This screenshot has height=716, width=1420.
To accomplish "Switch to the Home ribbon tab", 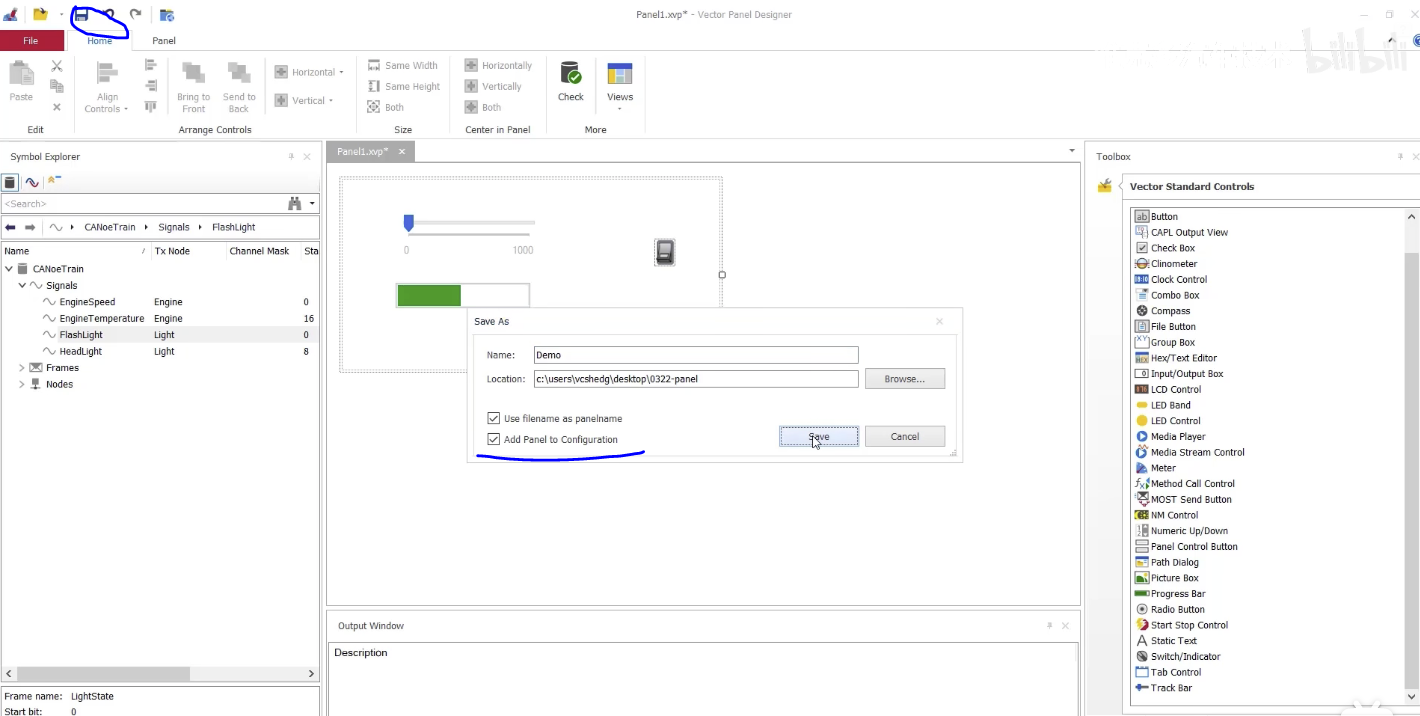I will click(100, 41).
